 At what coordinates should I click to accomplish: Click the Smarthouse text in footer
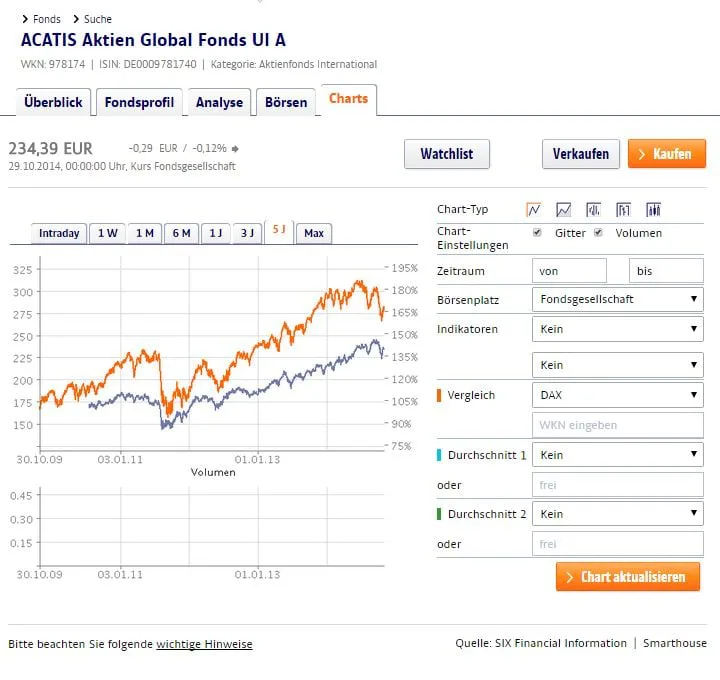(x=675, y=643)
